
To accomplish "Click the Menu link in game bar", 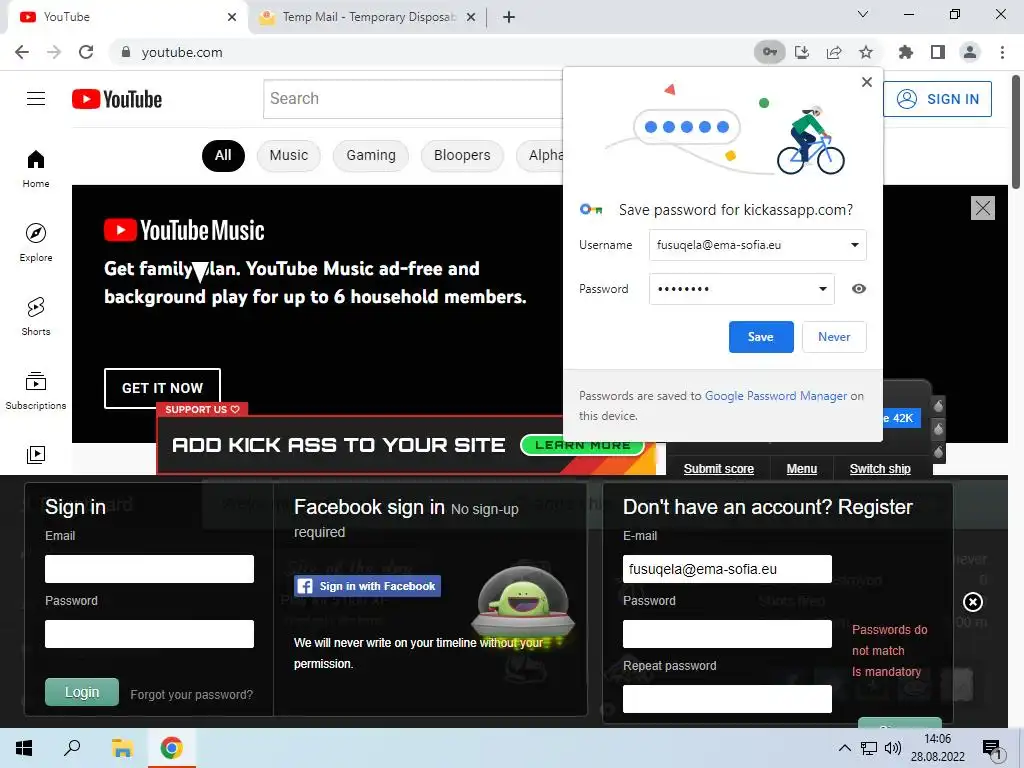I will pyautogui.click(x=801, y=469).
